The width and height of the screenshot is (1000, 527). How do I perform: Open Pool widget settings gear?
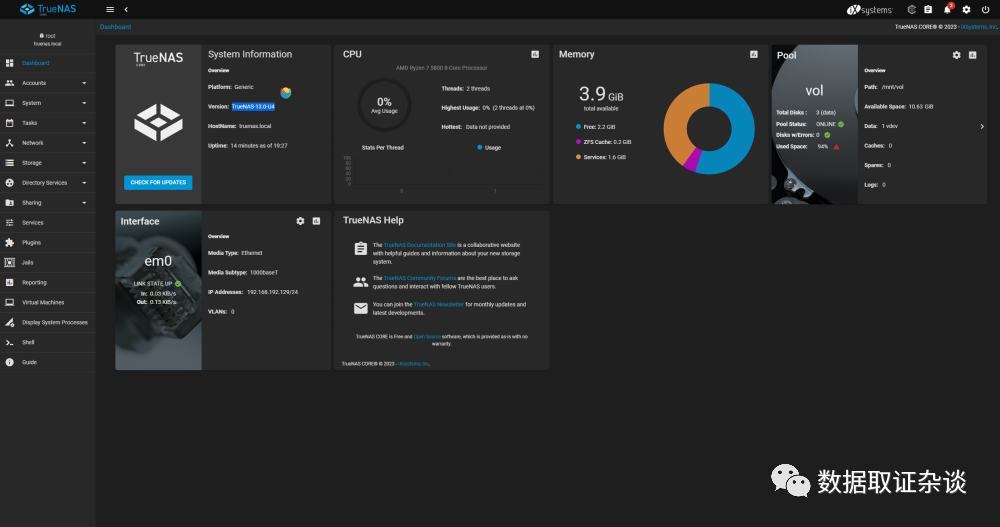956,56
